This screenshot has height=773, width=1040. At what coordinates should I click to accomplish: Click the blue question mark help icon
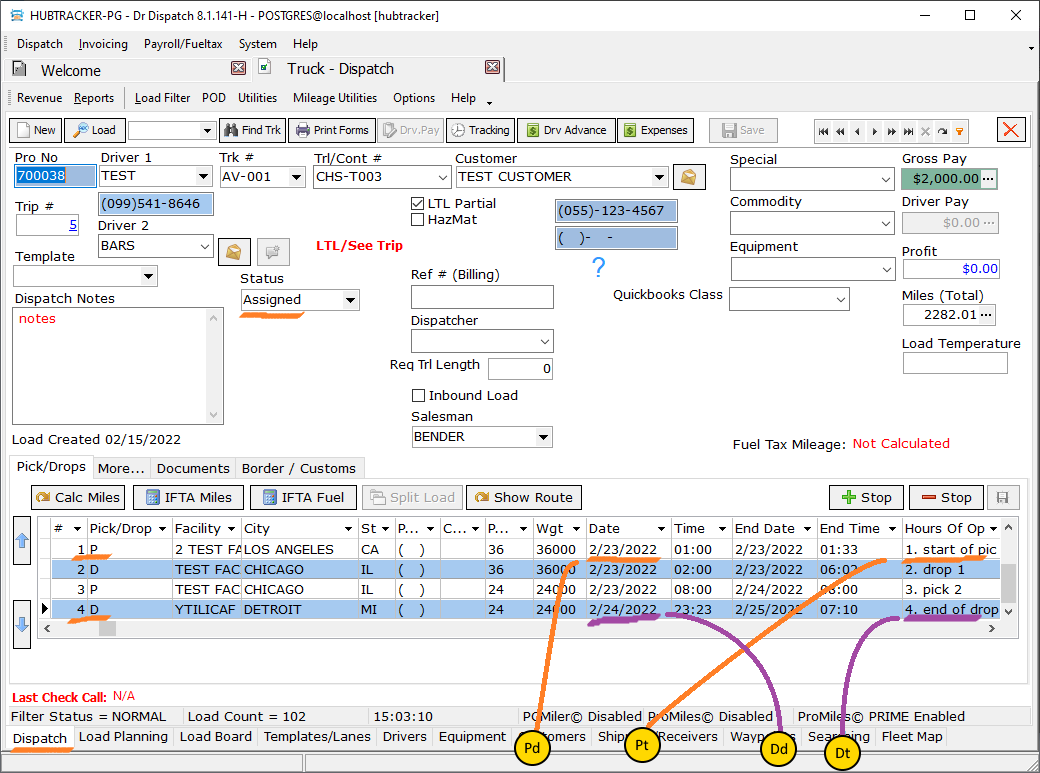(598, 267)
